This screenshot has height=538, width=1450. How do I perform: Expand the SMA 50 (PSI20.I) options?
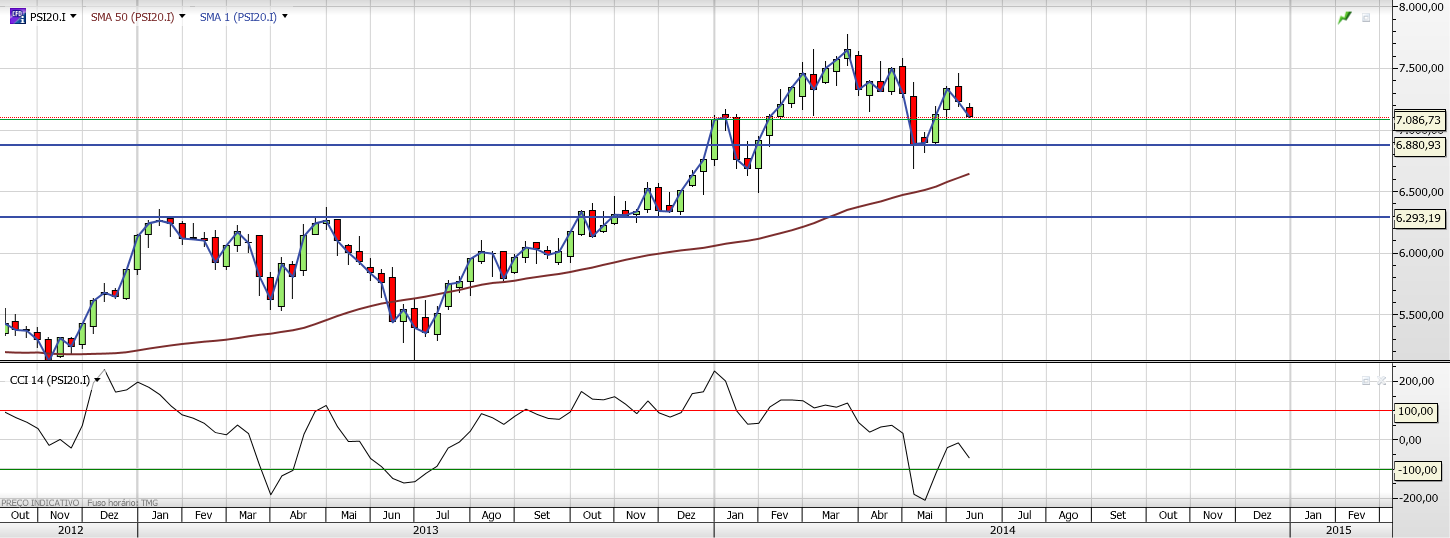click(182, 17)
